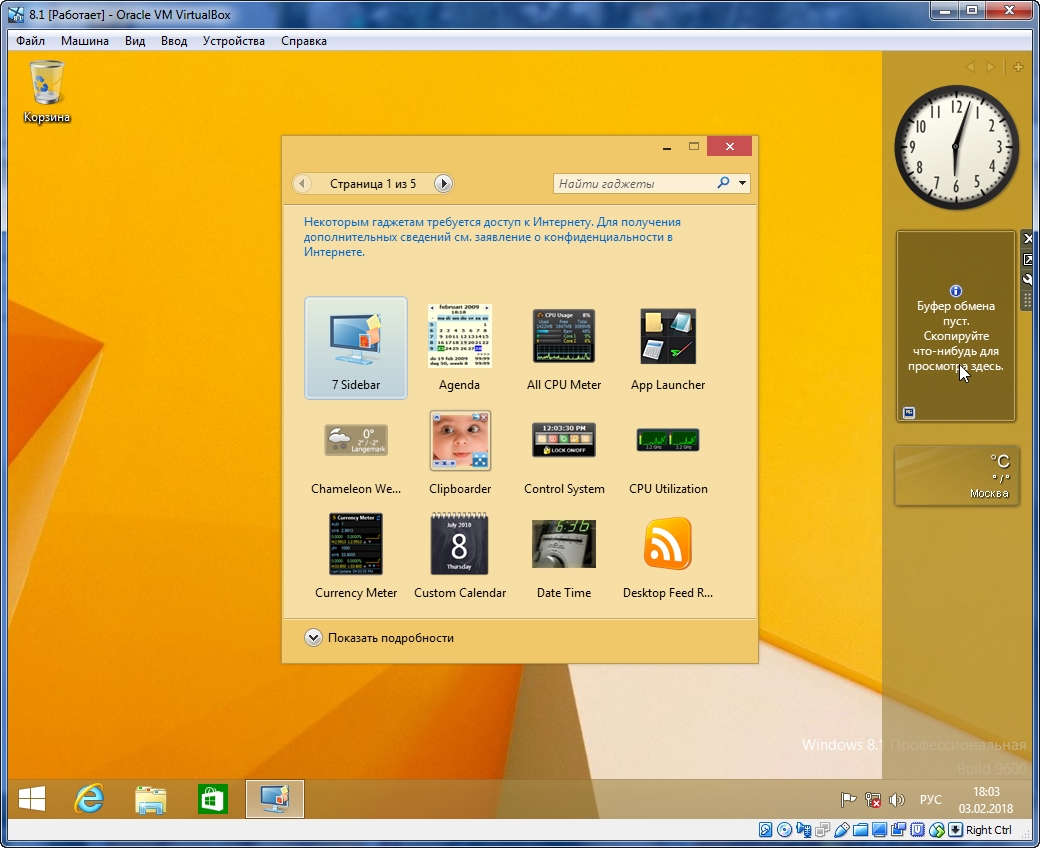The image size is (1040, 848).
Task: Click the magnifier search icon
Action: 723,182
